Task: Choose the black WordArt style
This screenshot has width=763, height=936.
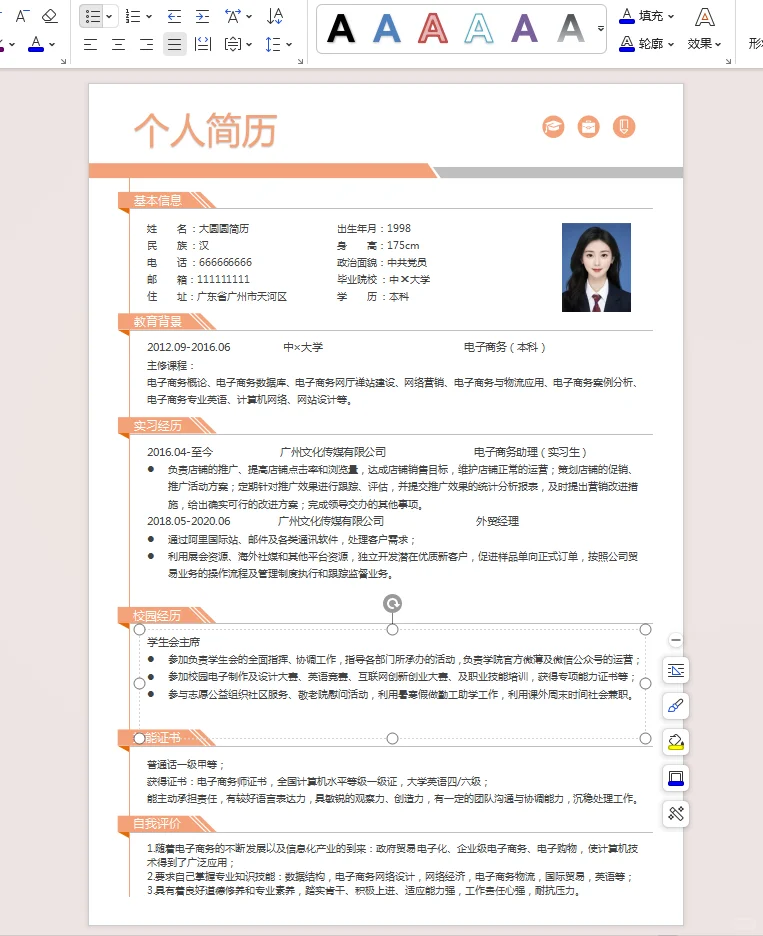Action: click(341, 28)
